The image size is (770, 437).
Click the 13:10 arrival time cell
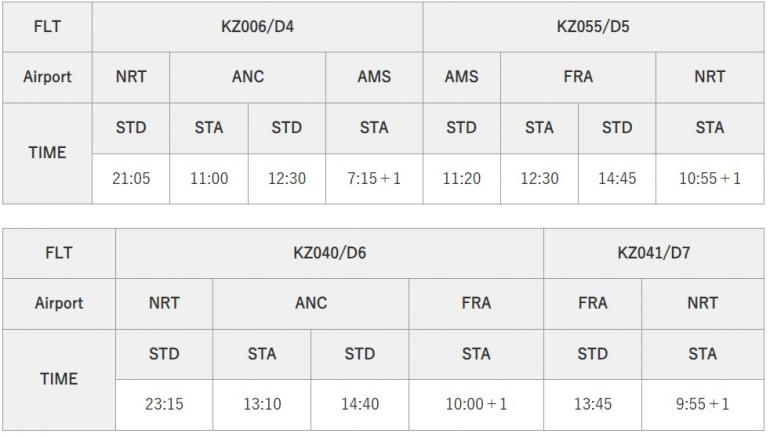point(262,405)
